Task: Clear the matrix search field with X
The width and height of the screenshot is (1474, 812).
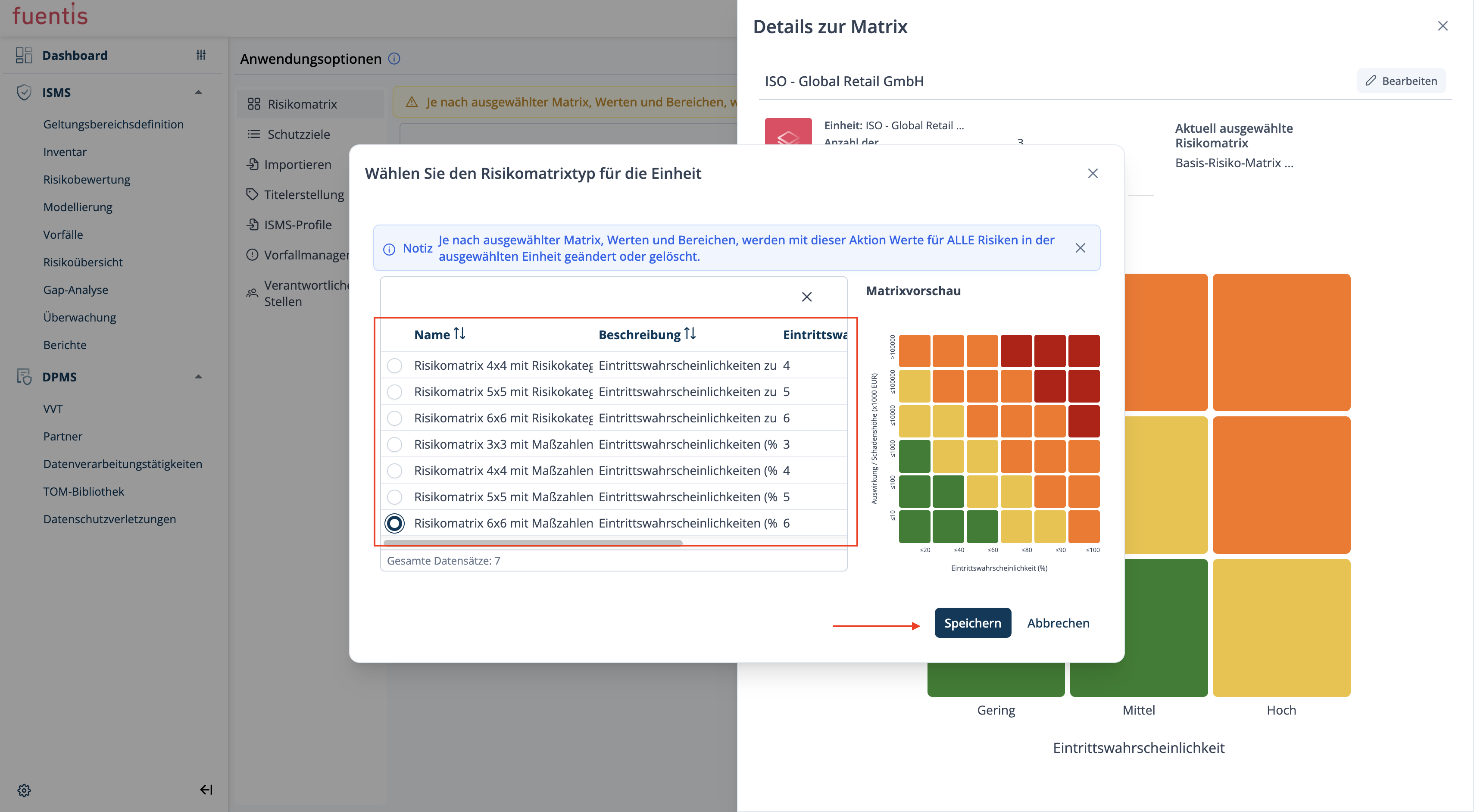Action: [806, 297]
